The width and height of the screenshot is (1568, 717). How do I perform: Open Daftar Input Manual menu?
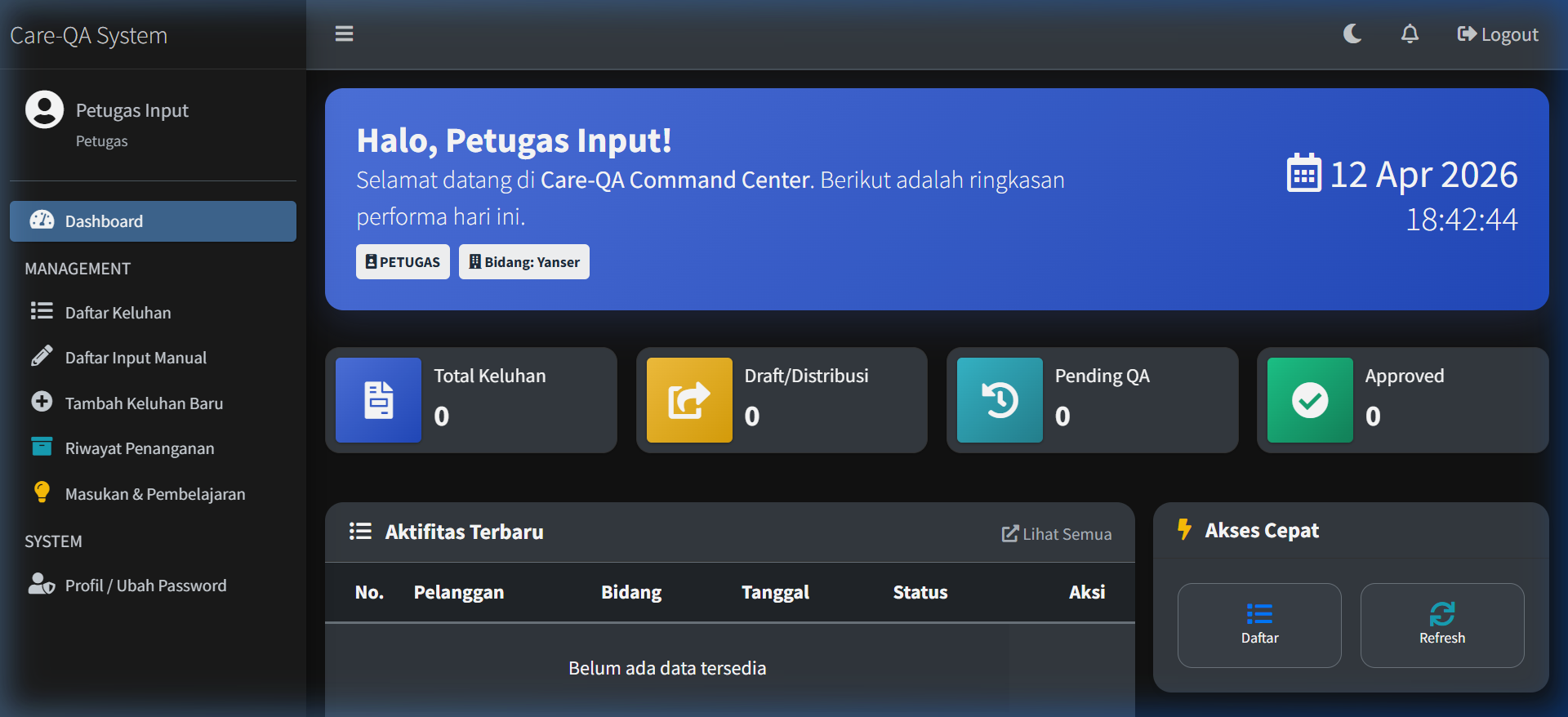pos(153,358)
